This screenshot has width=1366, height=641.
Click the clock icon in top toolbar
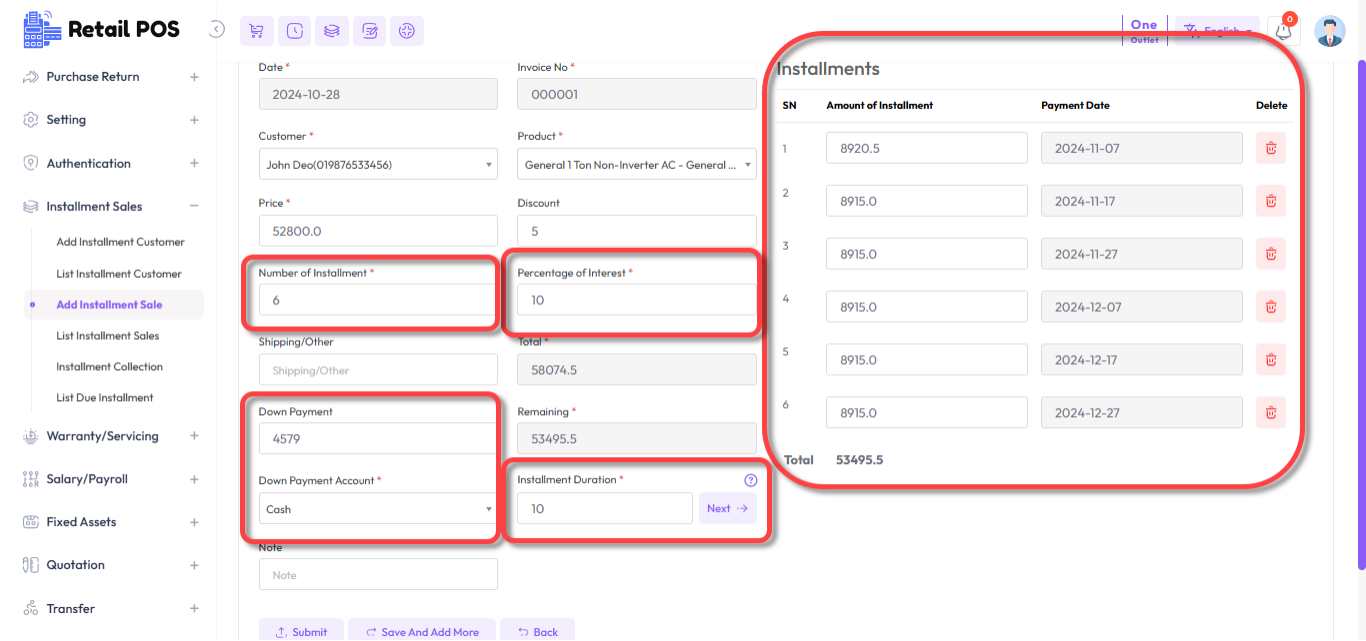[294, 31]
